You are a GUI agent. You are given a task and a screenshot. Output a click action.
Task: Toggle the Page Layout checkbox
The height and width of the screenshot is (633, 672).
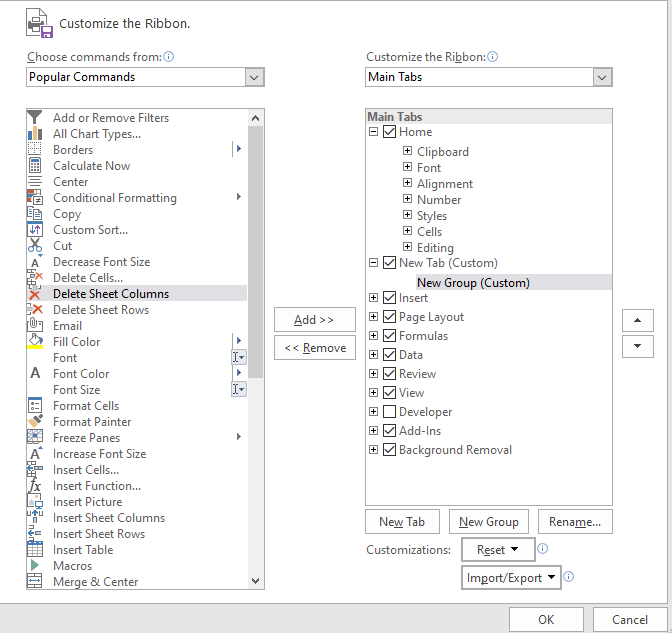click(x=389, y=316)
